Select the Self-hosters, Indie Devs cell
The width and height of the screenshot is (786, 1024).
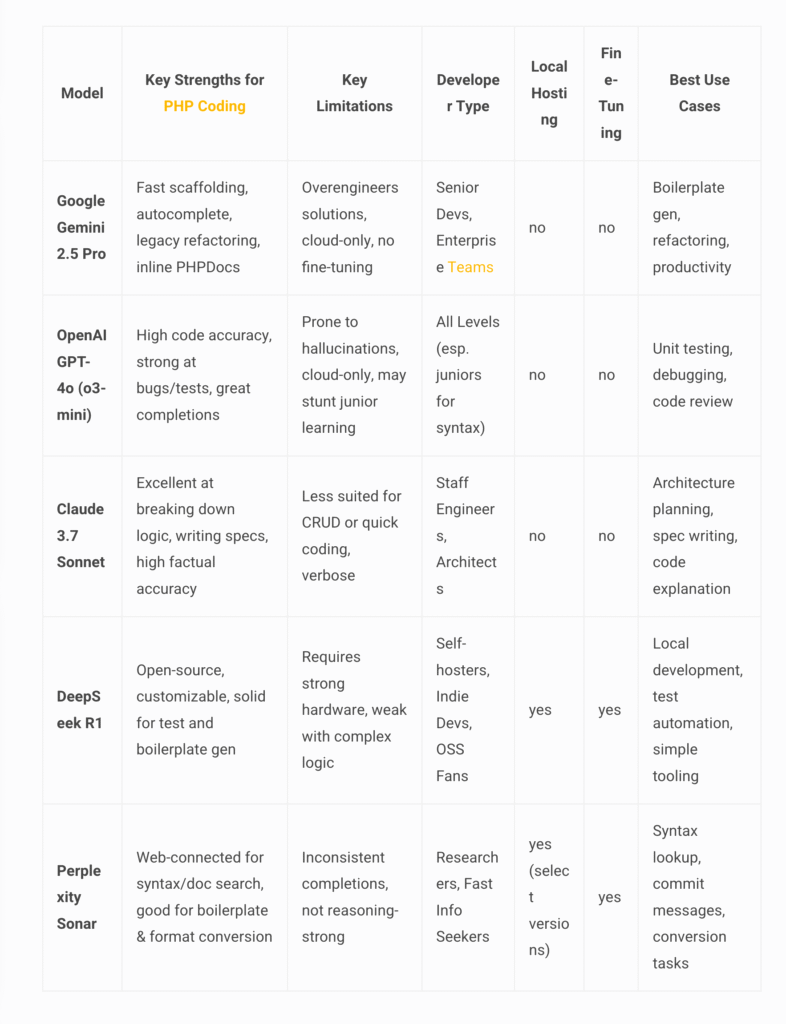coord(466,710)
